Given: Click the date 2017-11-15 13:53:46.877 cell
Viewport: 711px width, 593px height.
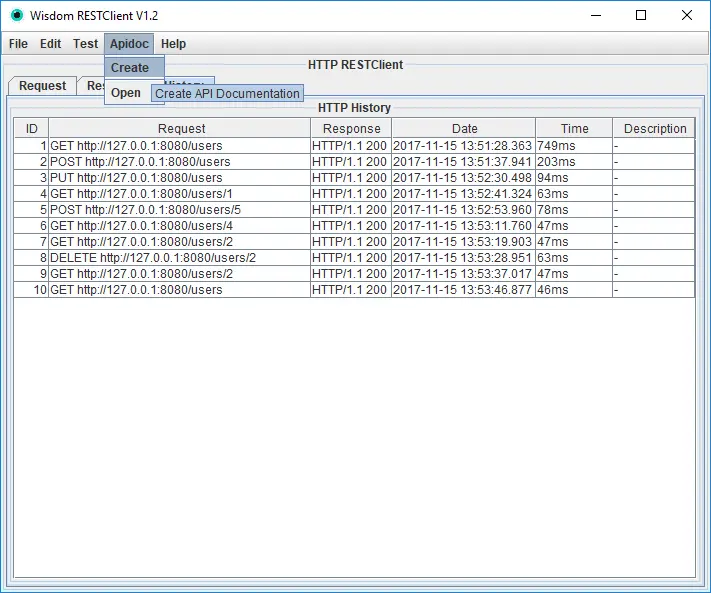Looking at the screenshot, I should (x=463, y=290).
